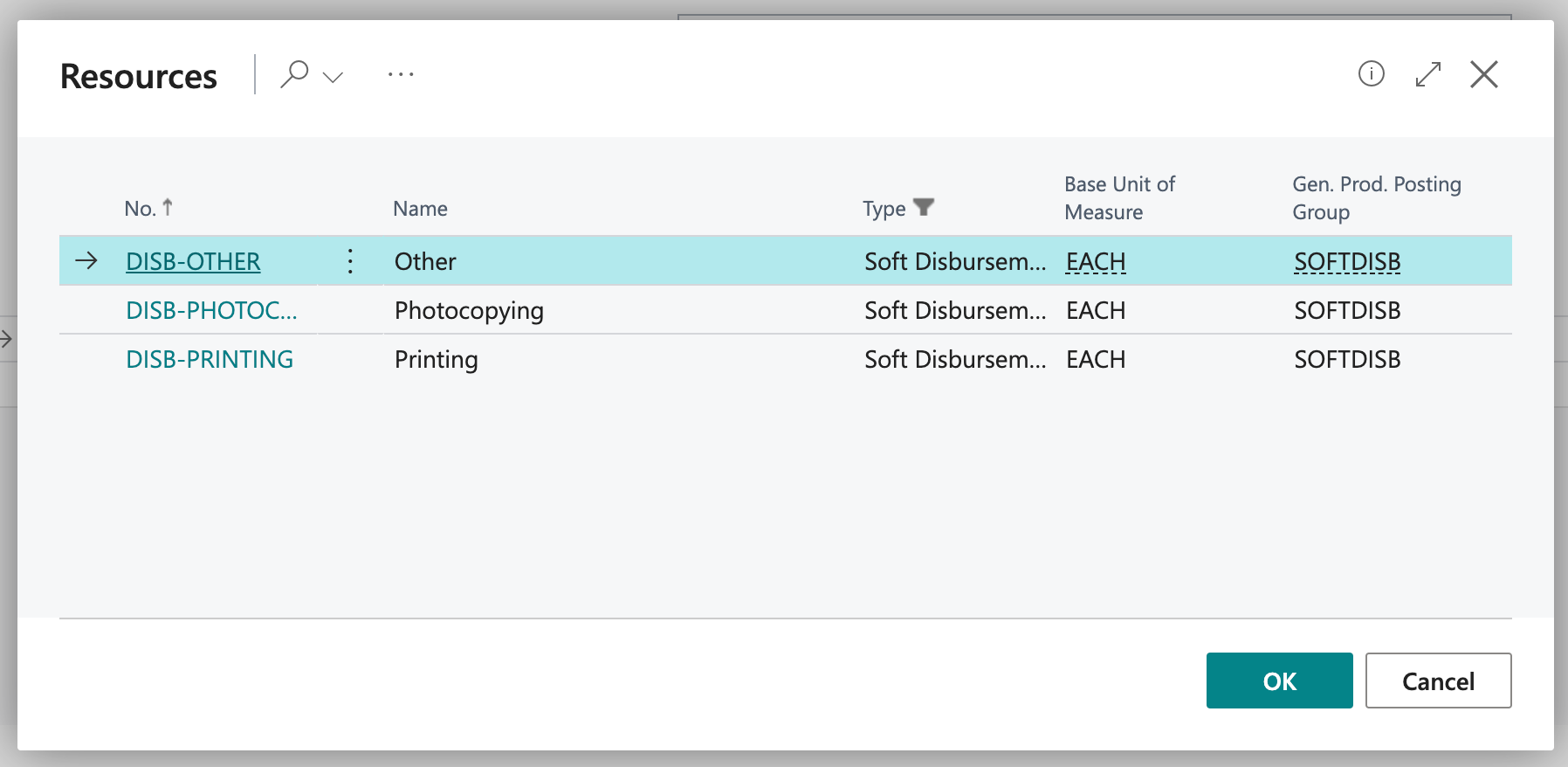Click the search magnifier icon

[x=294, y=74]
